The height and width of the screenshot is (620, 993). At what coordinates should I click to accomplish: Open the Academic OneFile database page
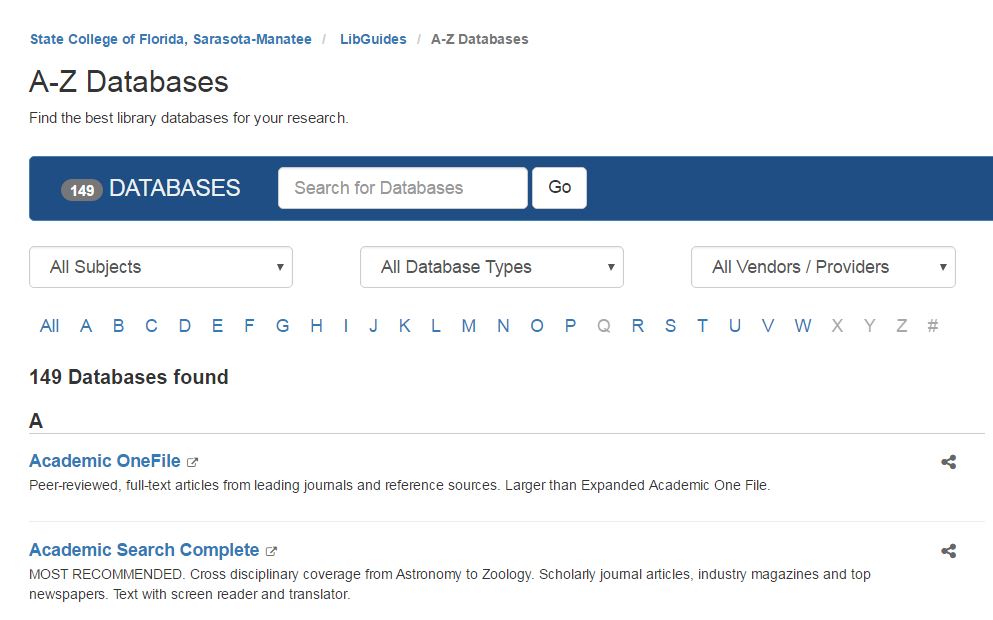pos(104,461)
